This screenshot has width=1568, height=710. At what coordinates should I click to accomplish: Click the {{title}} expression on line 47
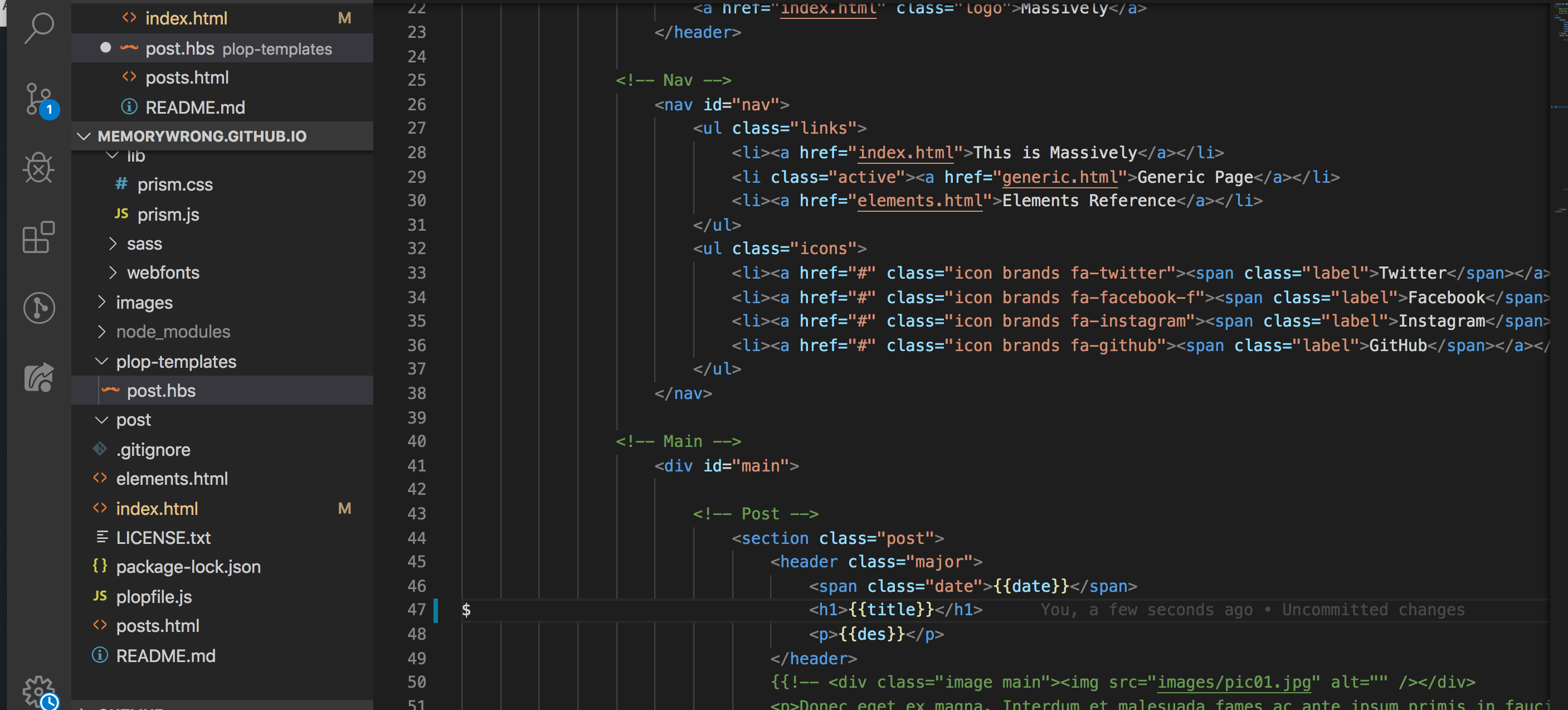(x=891, y=610)
